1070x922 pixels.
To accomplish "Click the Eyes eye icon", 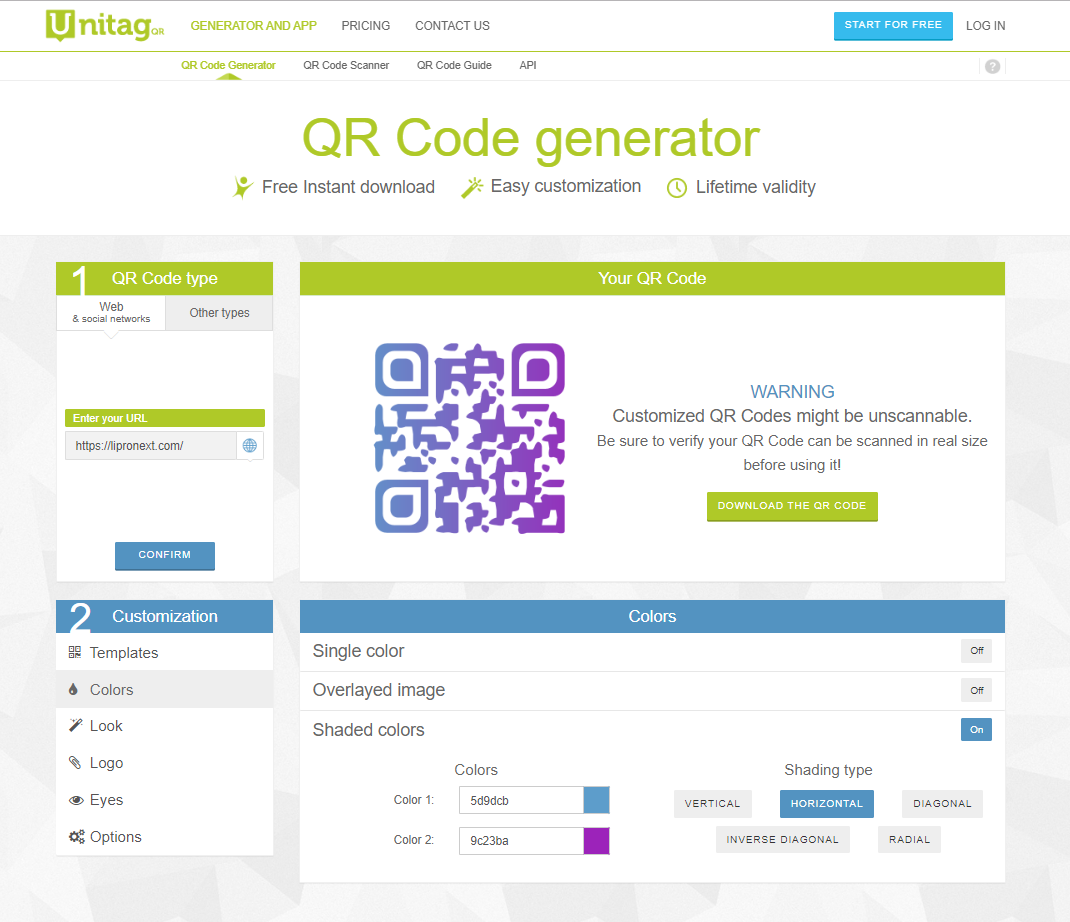I will pyautogui.click(x=76, y=800).
